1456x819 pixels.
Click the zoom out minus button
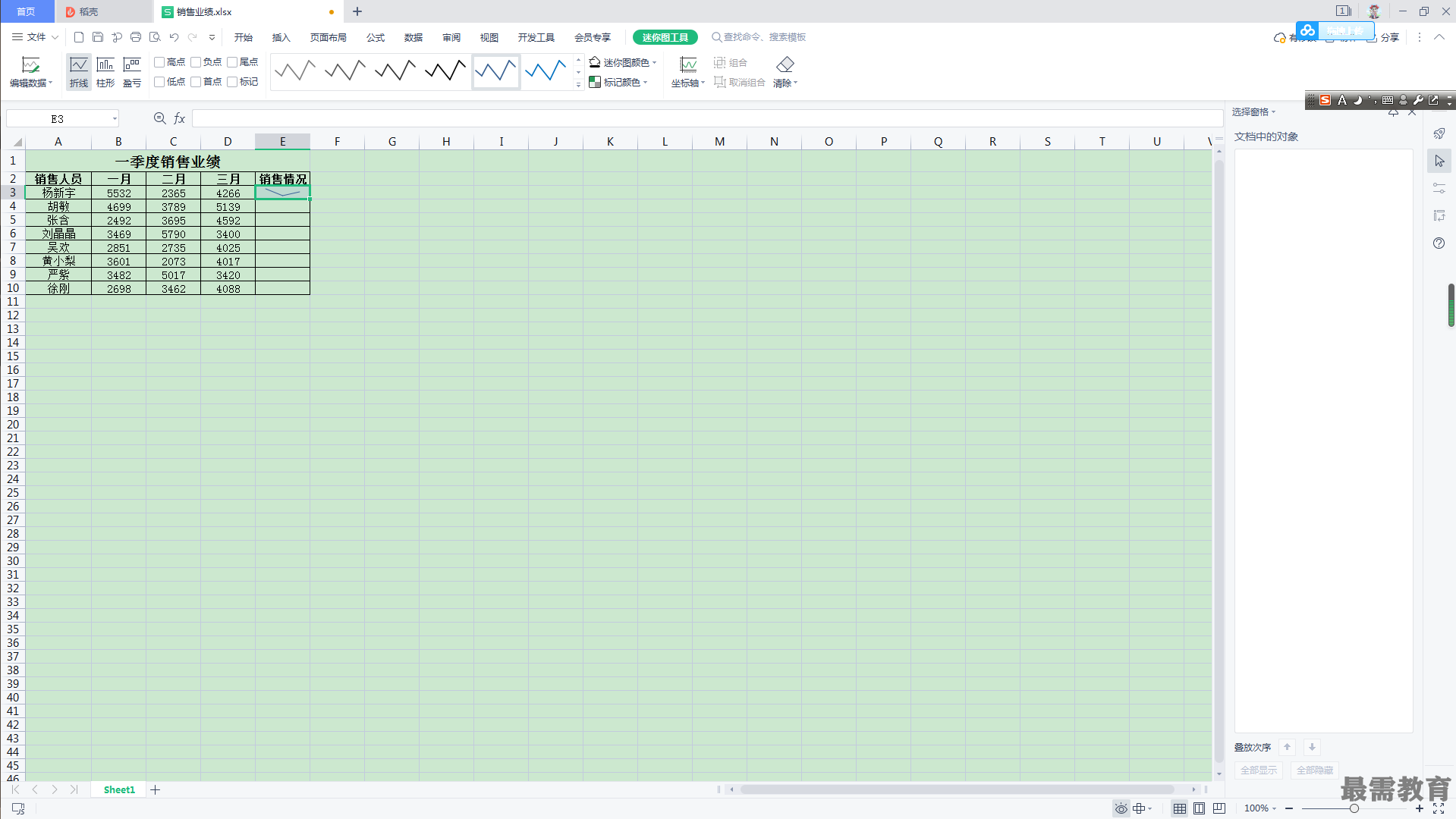(x=1289, y=808)
